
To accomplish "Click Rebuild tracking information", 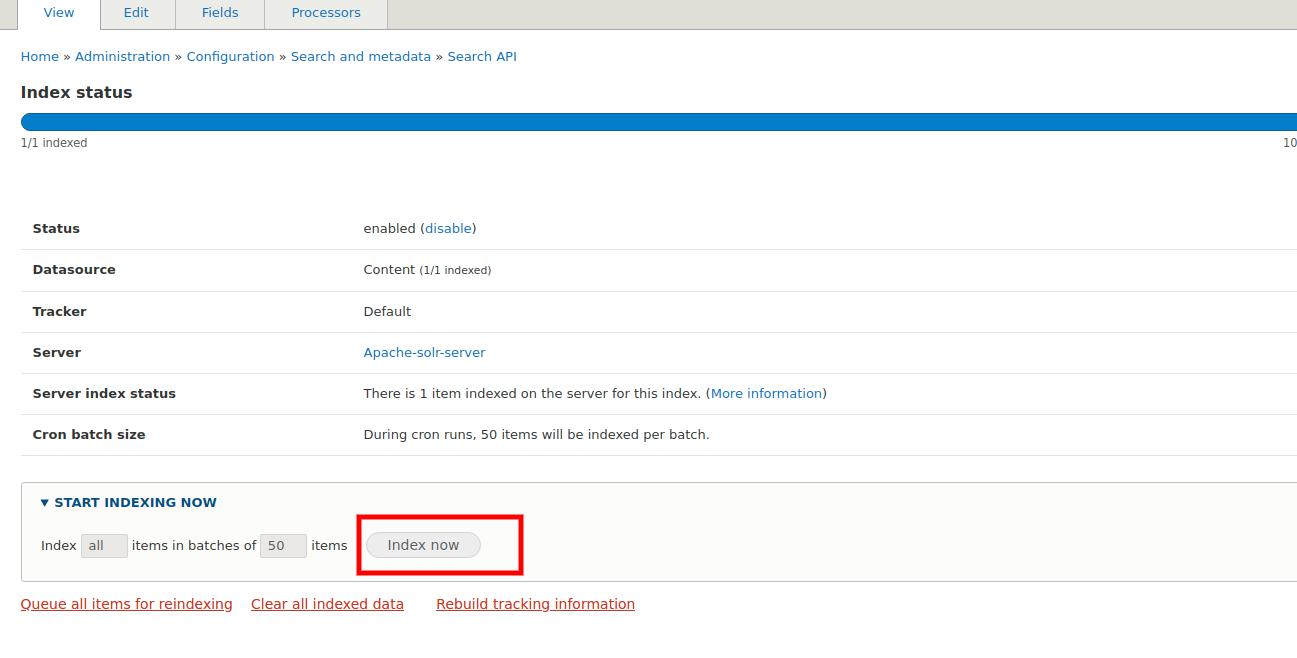I will (x=535, y=603).
